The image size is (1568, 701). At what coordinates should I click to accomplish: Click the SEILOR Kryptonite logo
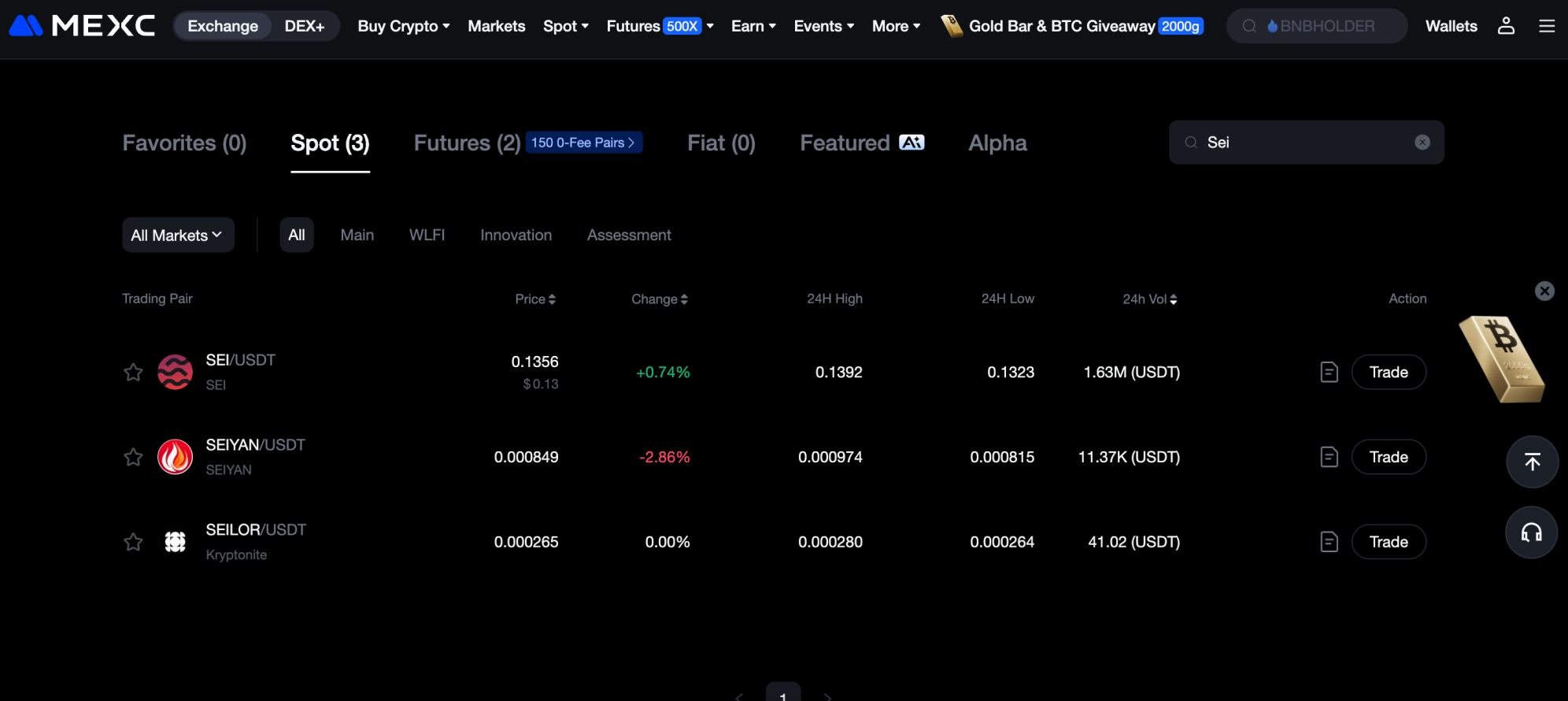click(175, 542)
